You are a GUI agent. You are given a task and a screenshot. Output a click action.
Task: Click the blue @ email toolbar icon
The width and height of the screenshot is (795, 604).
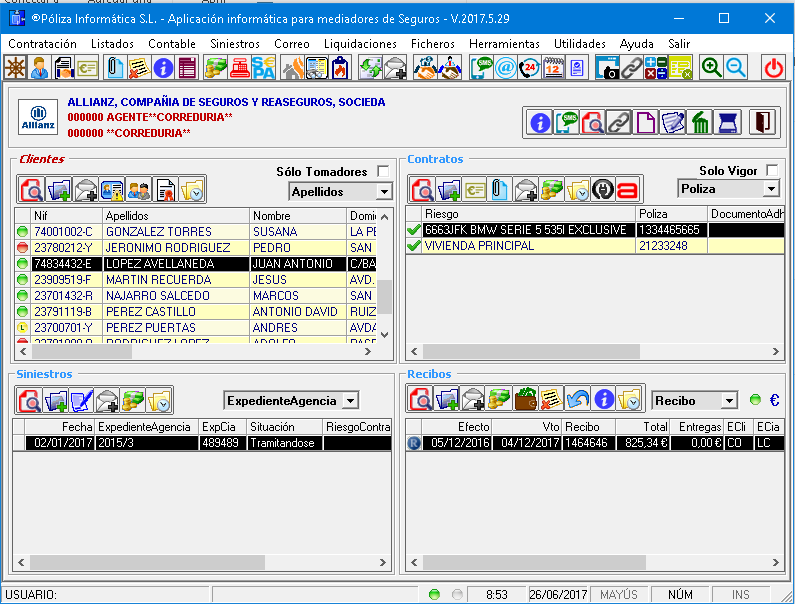pyautogui.click(x=505, y=67)
